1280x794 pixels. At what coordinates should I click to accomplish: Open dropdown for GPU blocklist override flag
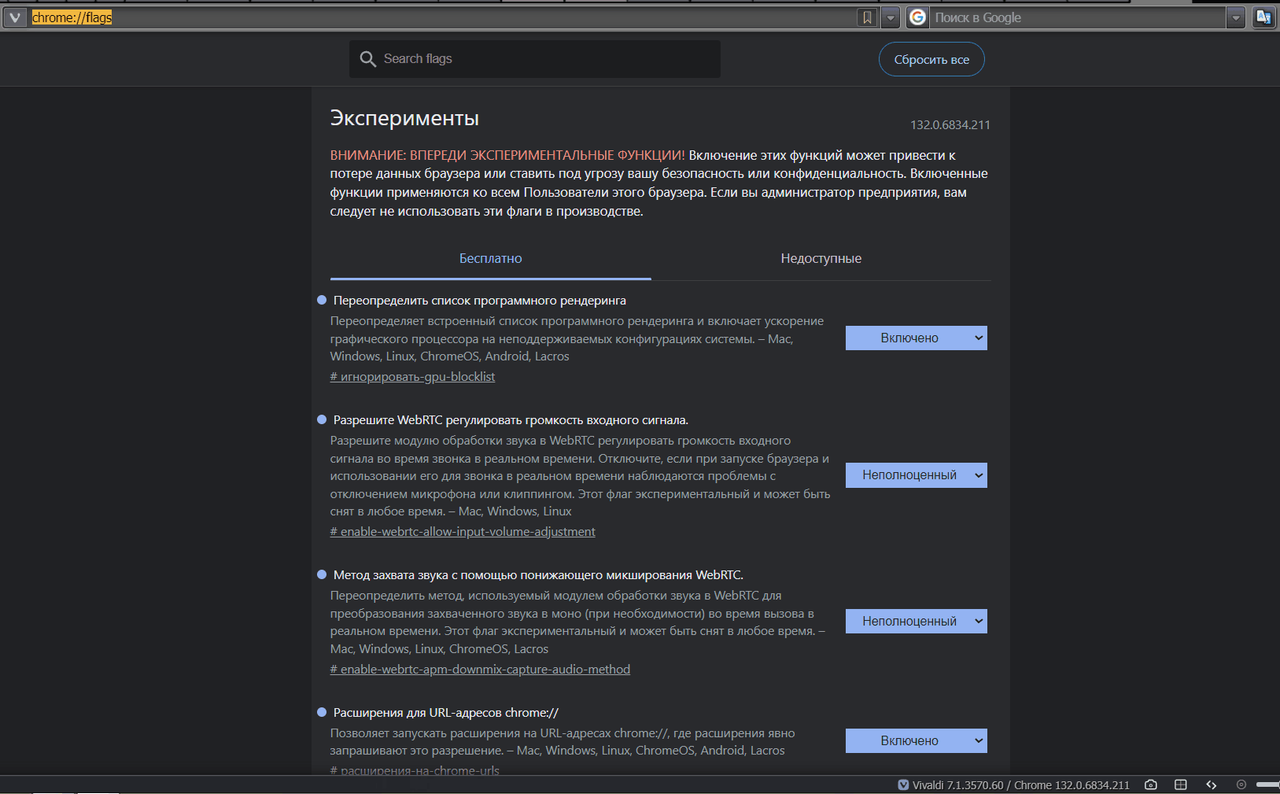916,338
